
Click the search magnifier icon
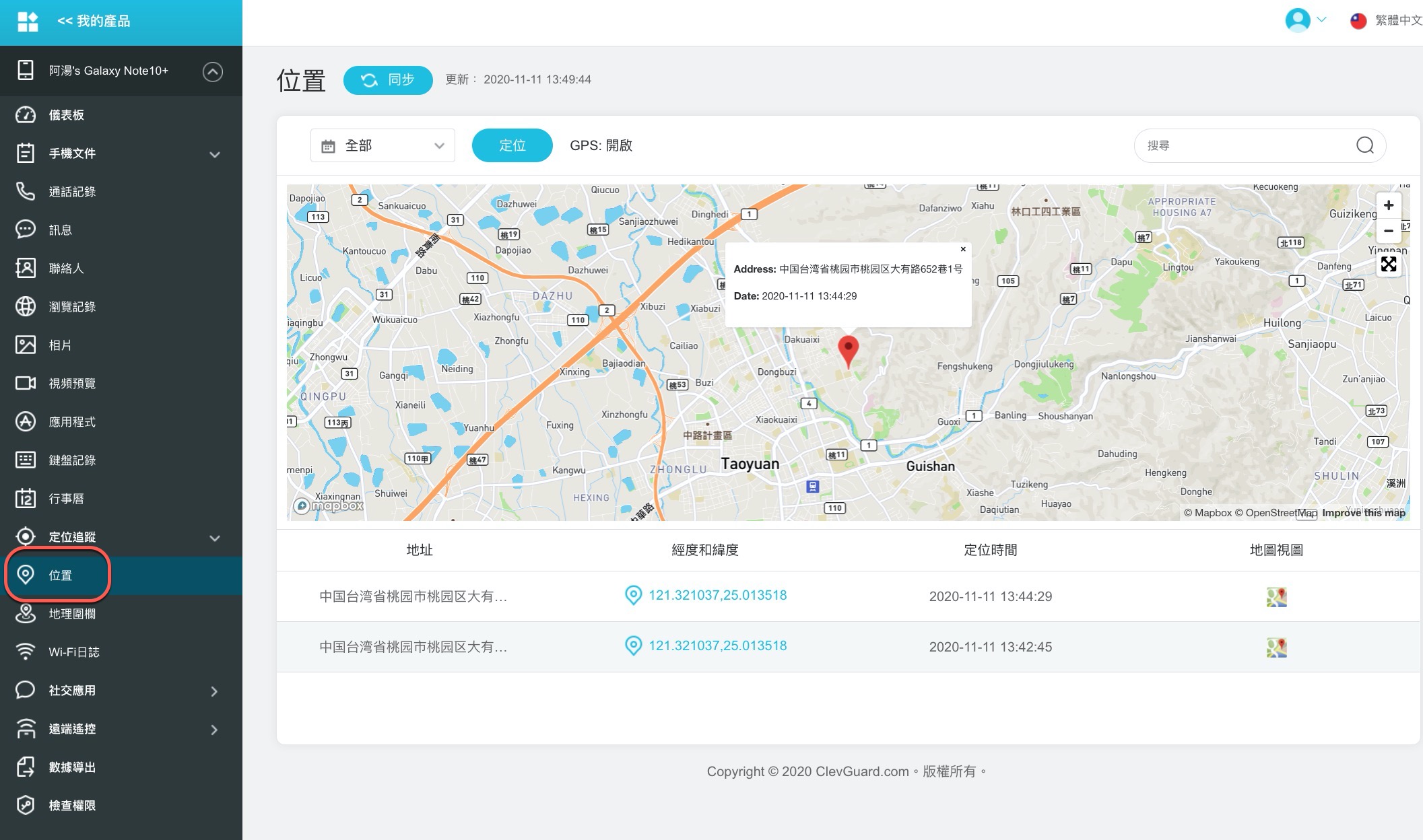[x=1364, y=145]
